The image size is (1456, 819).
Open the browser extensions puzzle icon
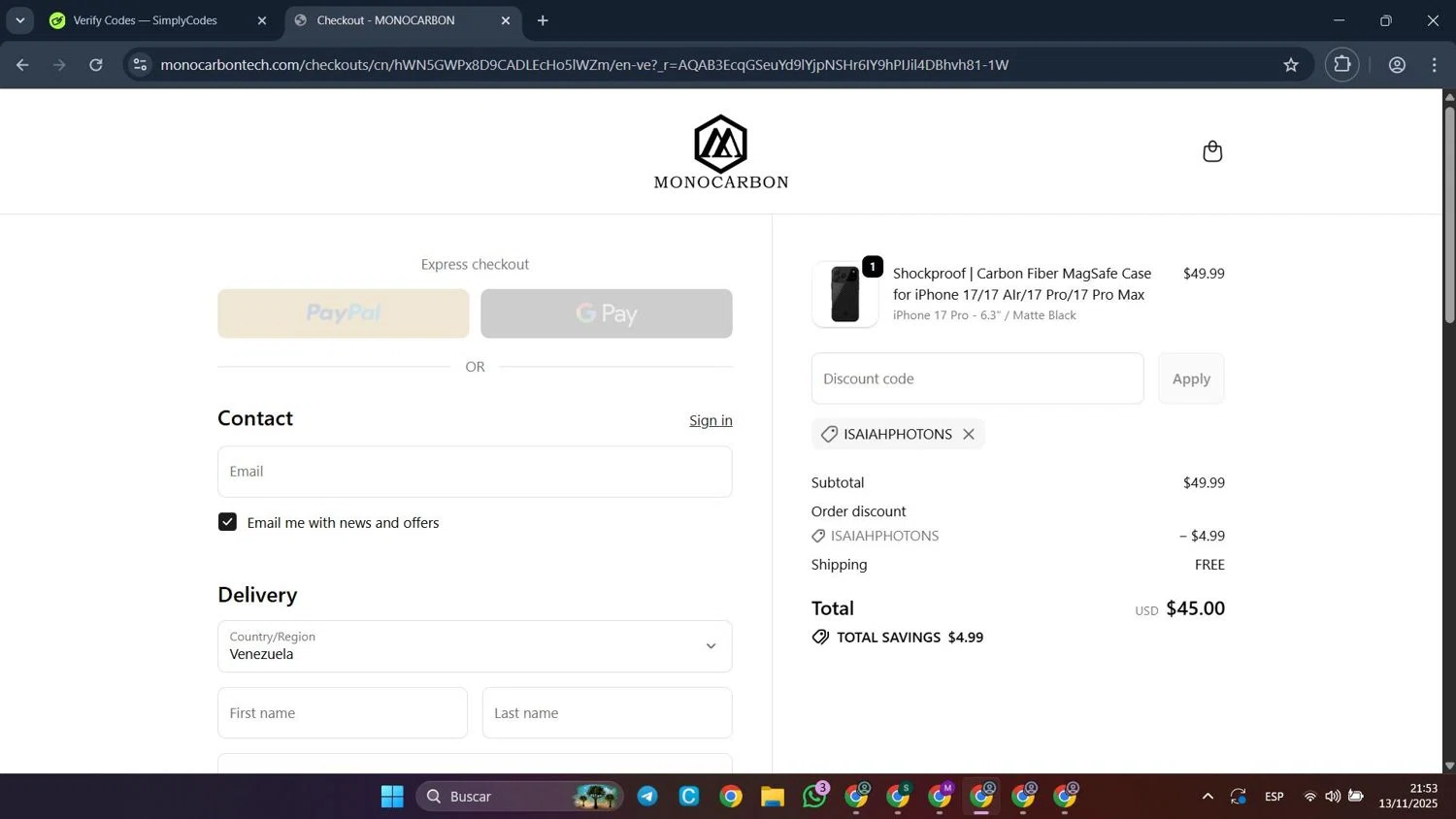coord(1342,65)
